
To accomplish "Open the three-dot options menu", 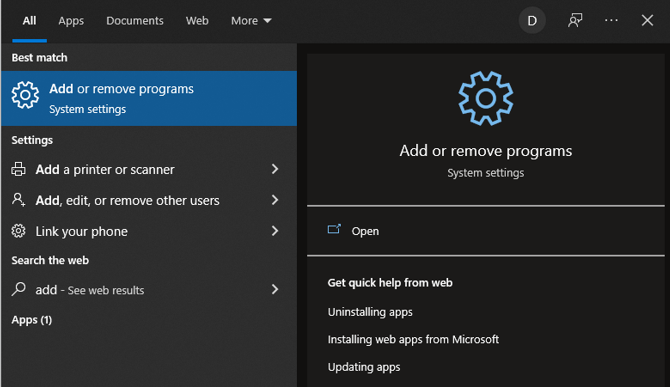I will point(611,20).
